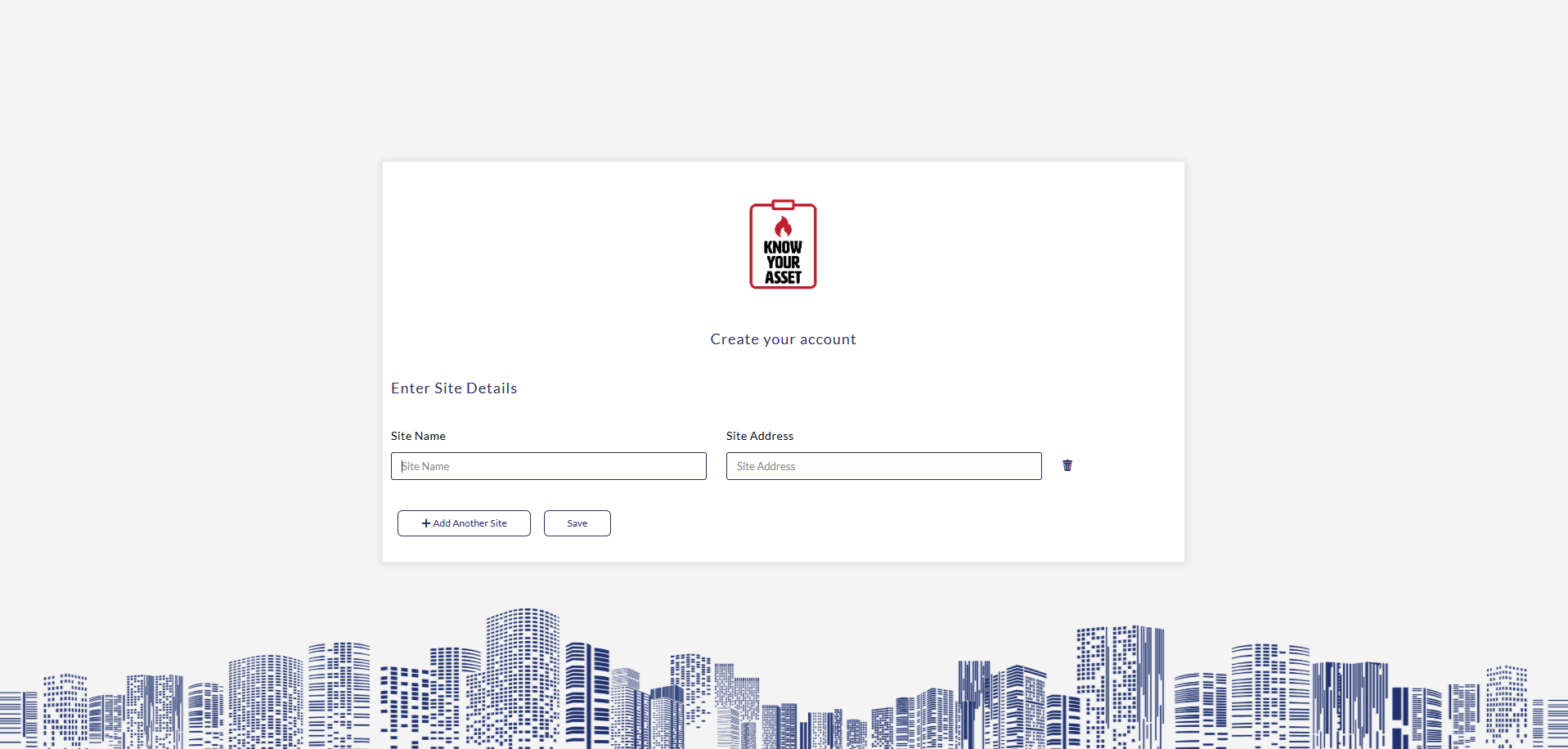
Task: Click the plus icon in Add Another Site
Action: point(425,523)
